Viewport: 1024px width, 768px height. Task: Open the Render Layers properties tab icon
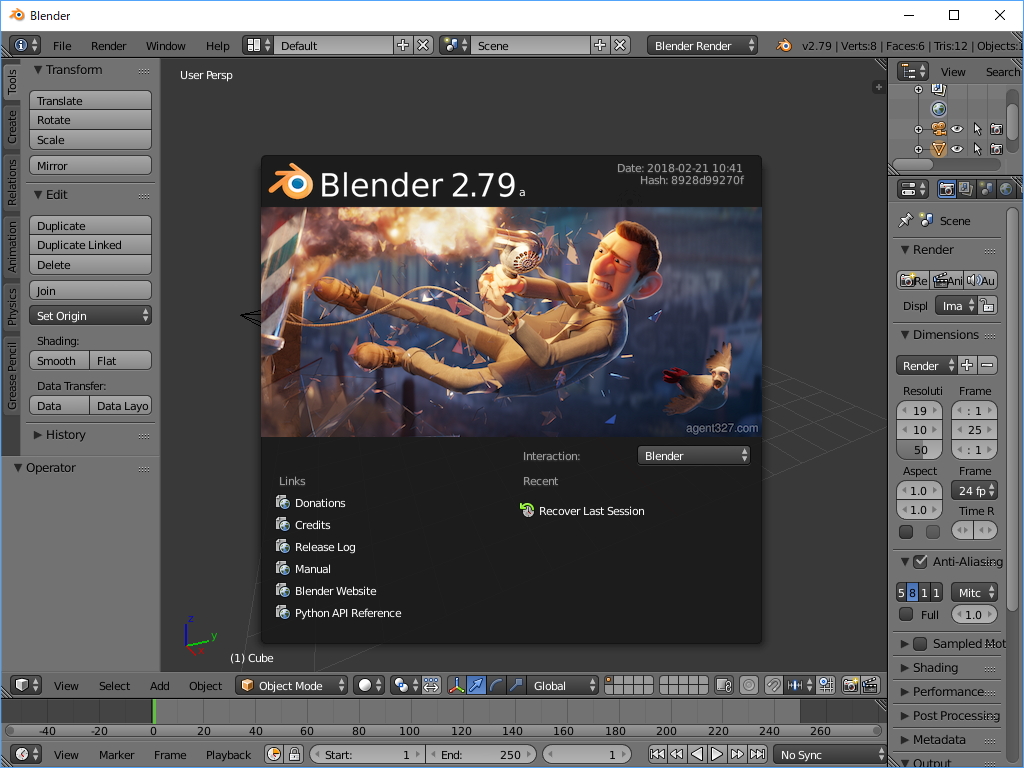(965, 189)
